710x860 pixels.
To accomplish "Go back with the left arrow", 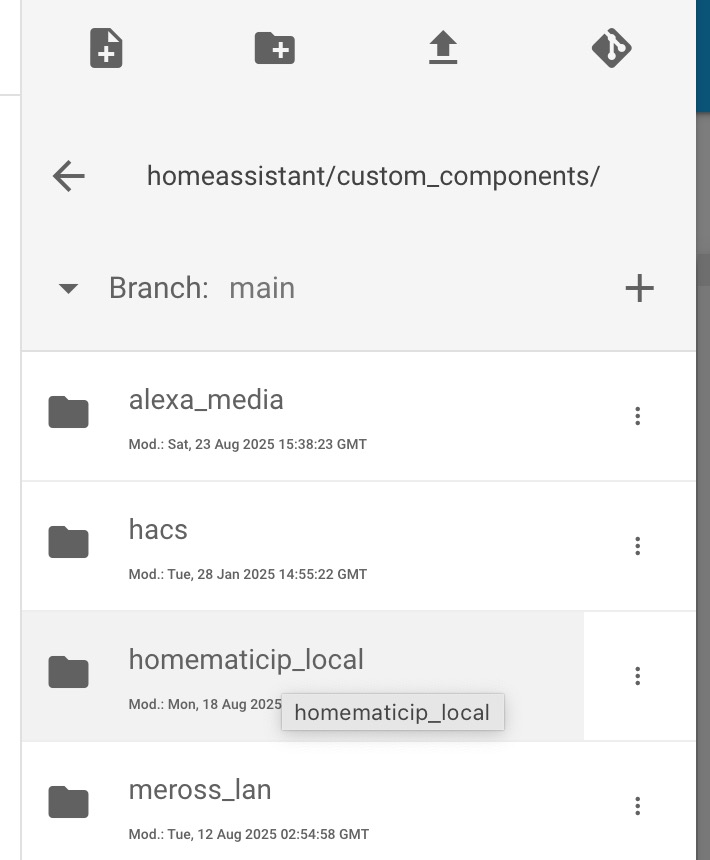I will pos(69,176).
